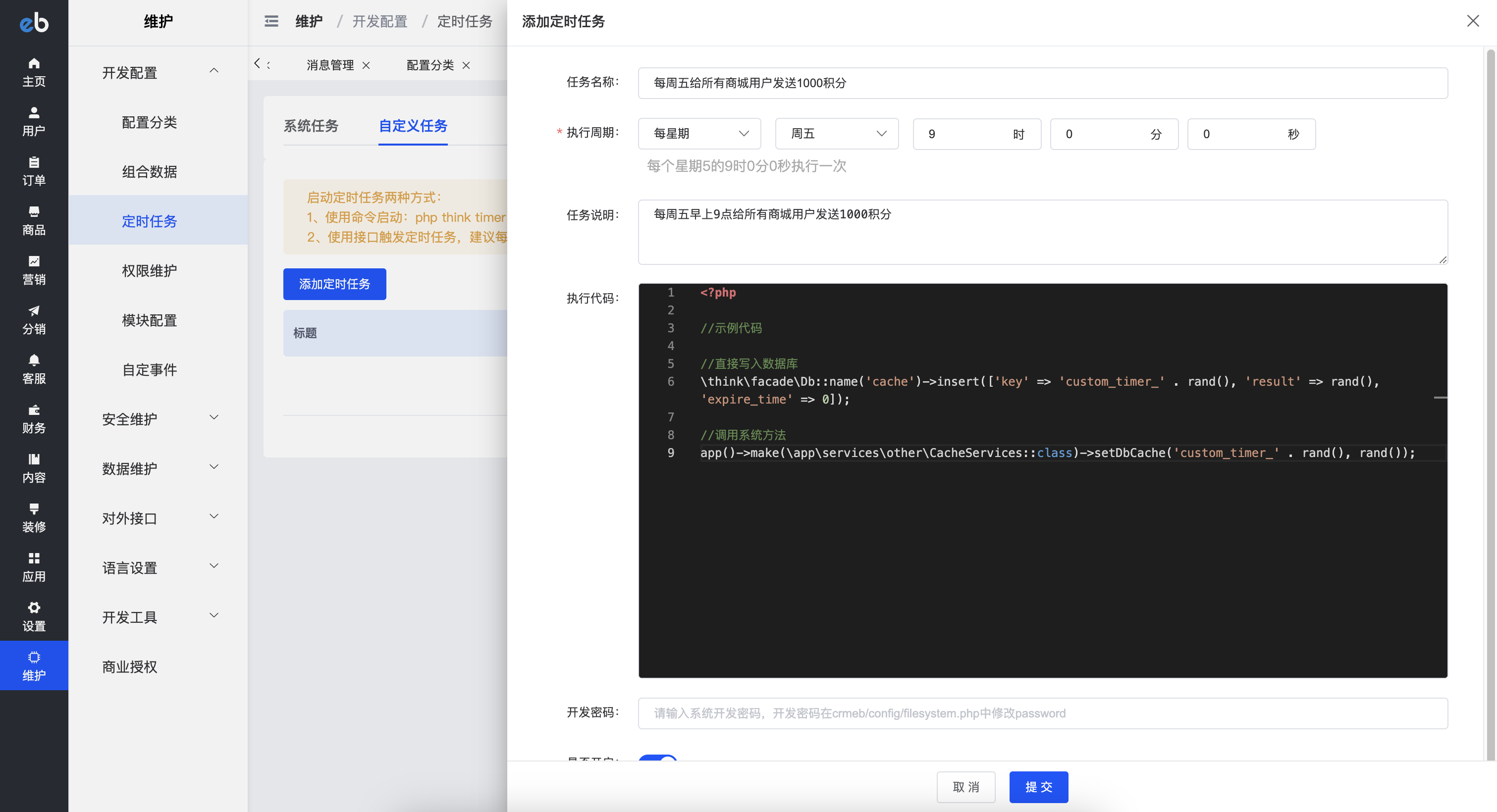Expand the 安全维护 menu group
1497x812 pixels.
pos(158,419)
